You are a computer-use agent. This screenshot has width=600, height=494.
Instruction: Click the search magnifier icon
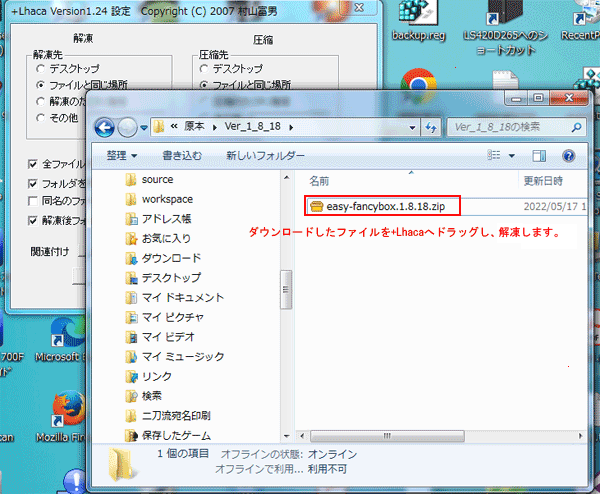point(576,127)
